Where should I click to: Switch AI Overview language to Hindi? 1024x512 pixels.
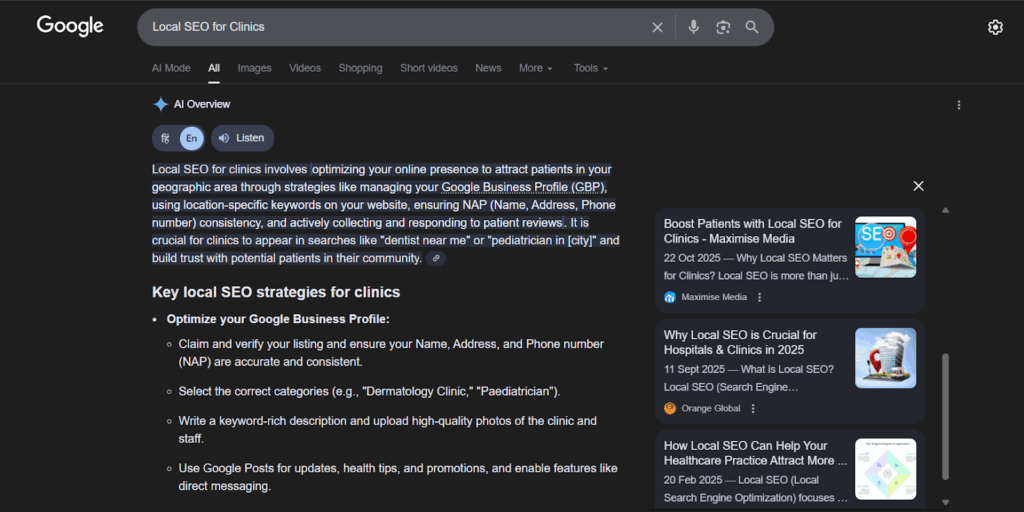click(165, 138)
